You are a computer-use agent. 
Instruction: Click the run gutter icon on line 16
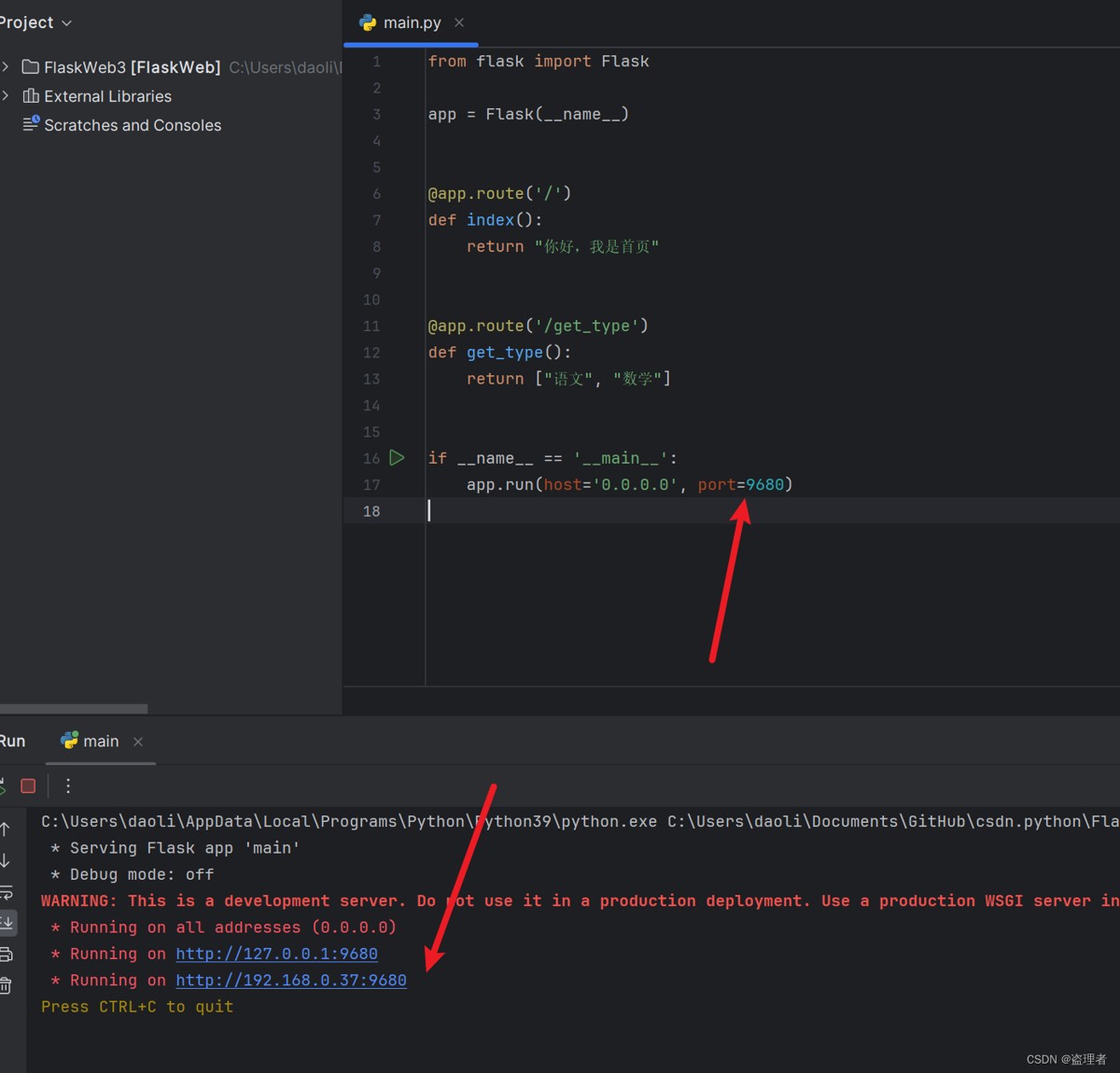397,457
